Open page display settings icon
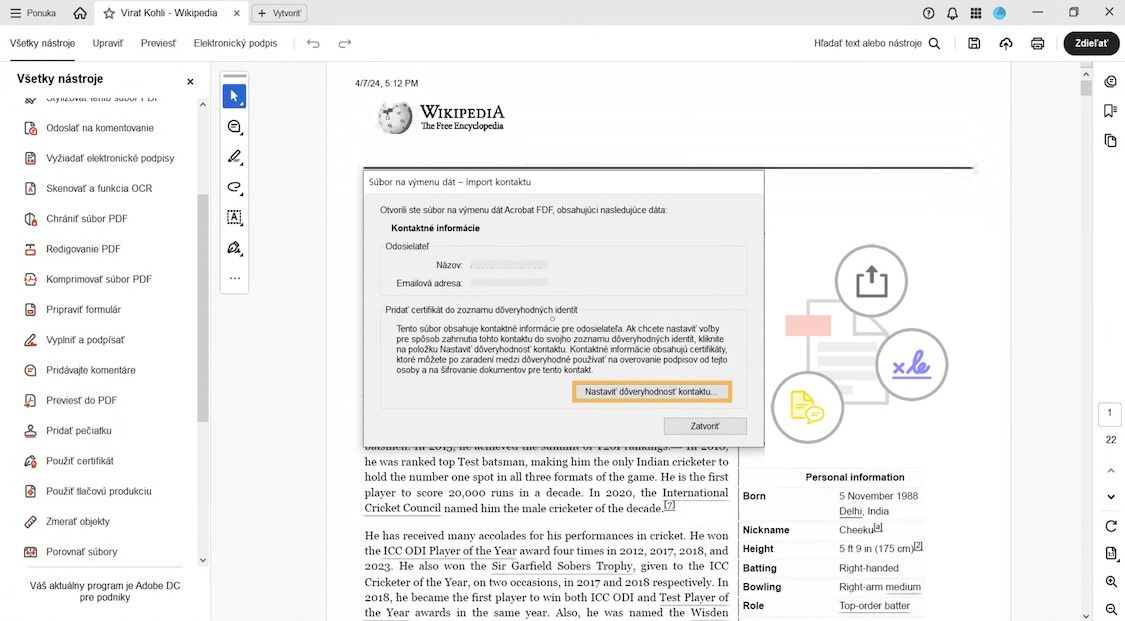1125x621 pixels. [x=1111, y=553]
